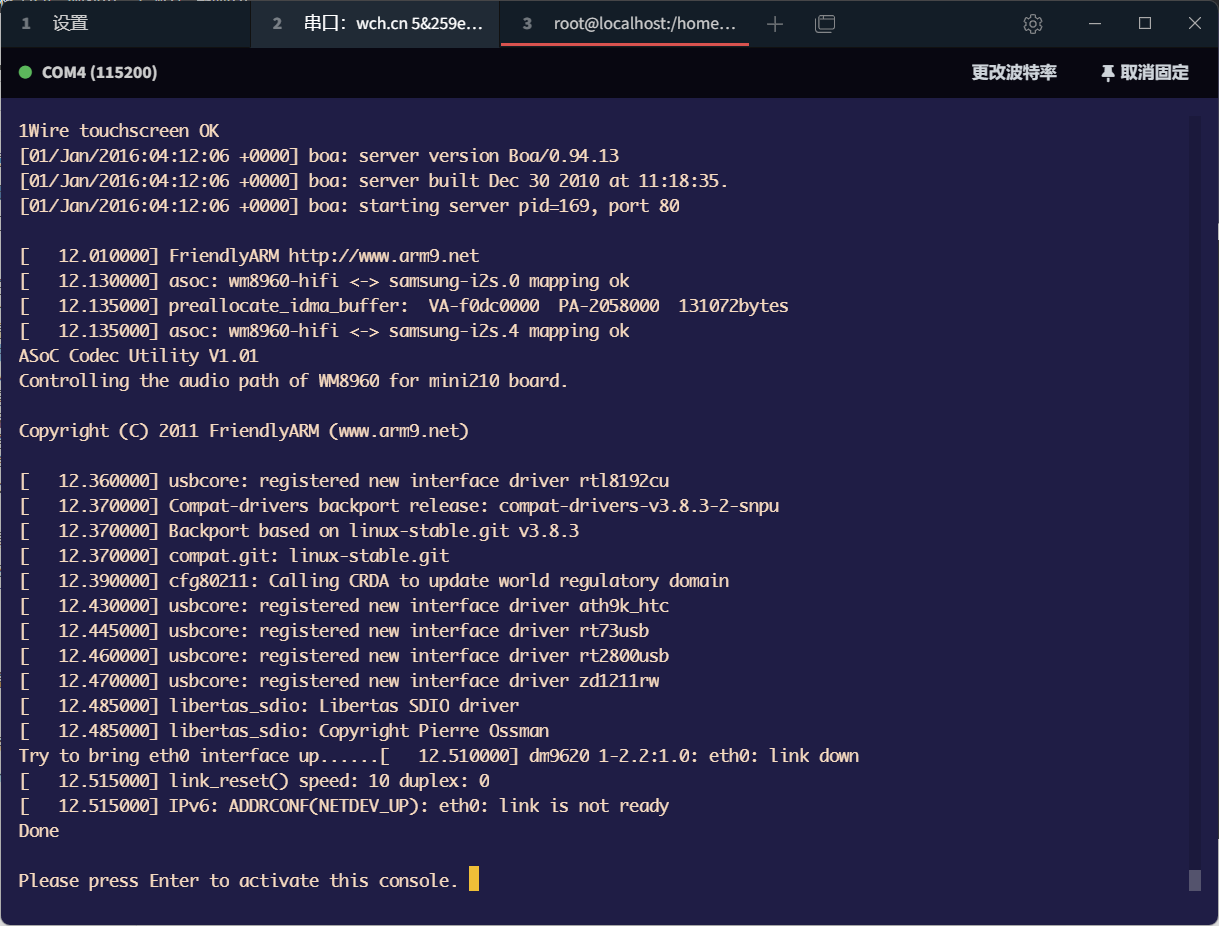Click 'Backport based on linux-stable.git v3.8.3' line
The width and height of the screenshot is (1219, 926).
click(x=299, y=531)
